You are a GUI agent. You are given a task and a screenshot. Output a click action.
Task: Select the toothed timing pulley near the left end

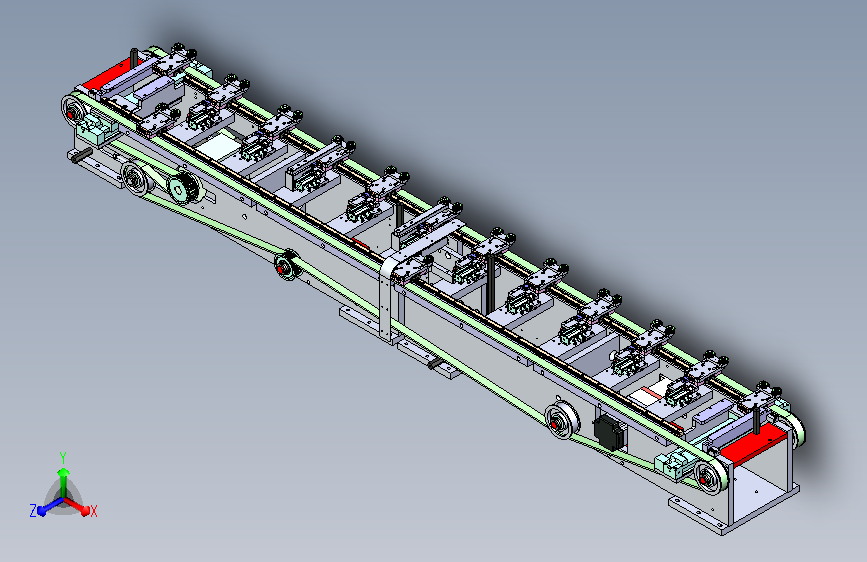point(181,189)
